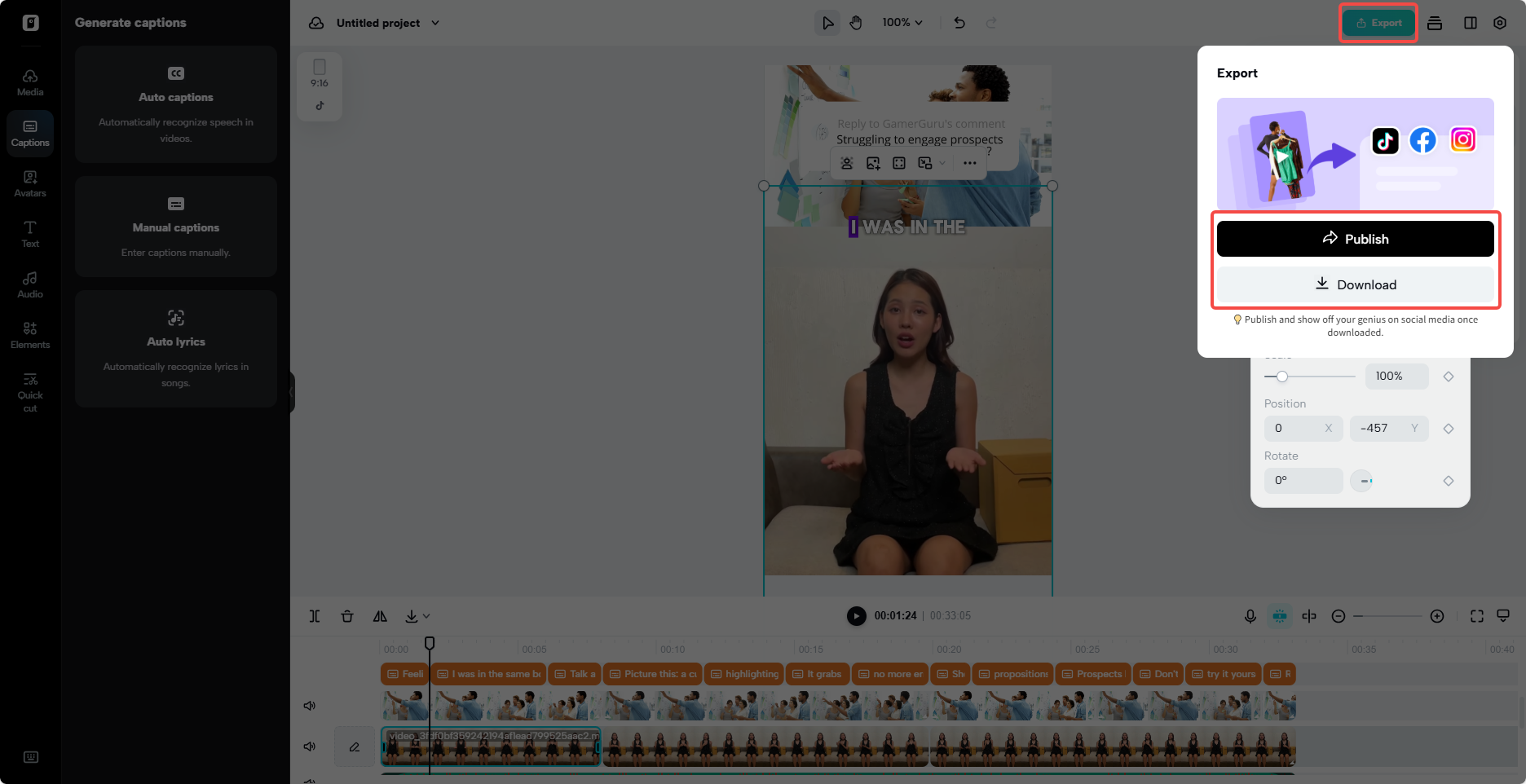Expand the download options chevron above the timeline
The image size is (1526, 784).
(425, 616)
